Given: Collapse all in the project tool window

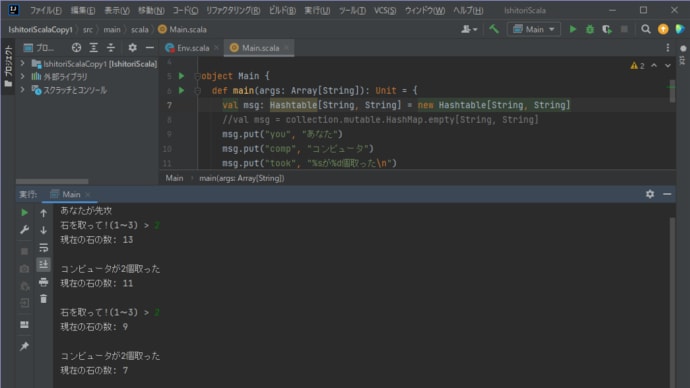Looking at the screenshot, I should coord(110,48).
